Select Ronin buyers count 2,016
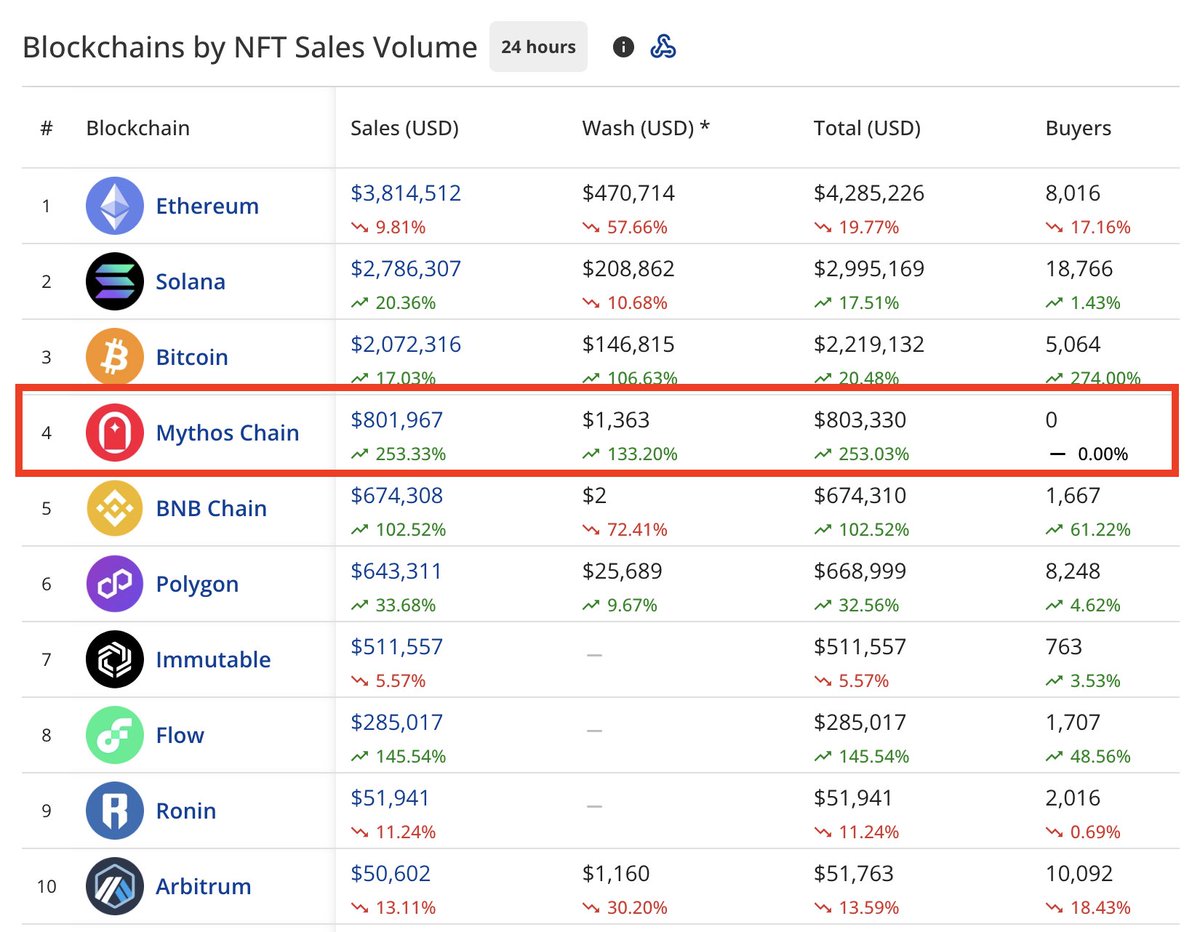Screen dimensions: 1200x932 tap(1073, 798)
